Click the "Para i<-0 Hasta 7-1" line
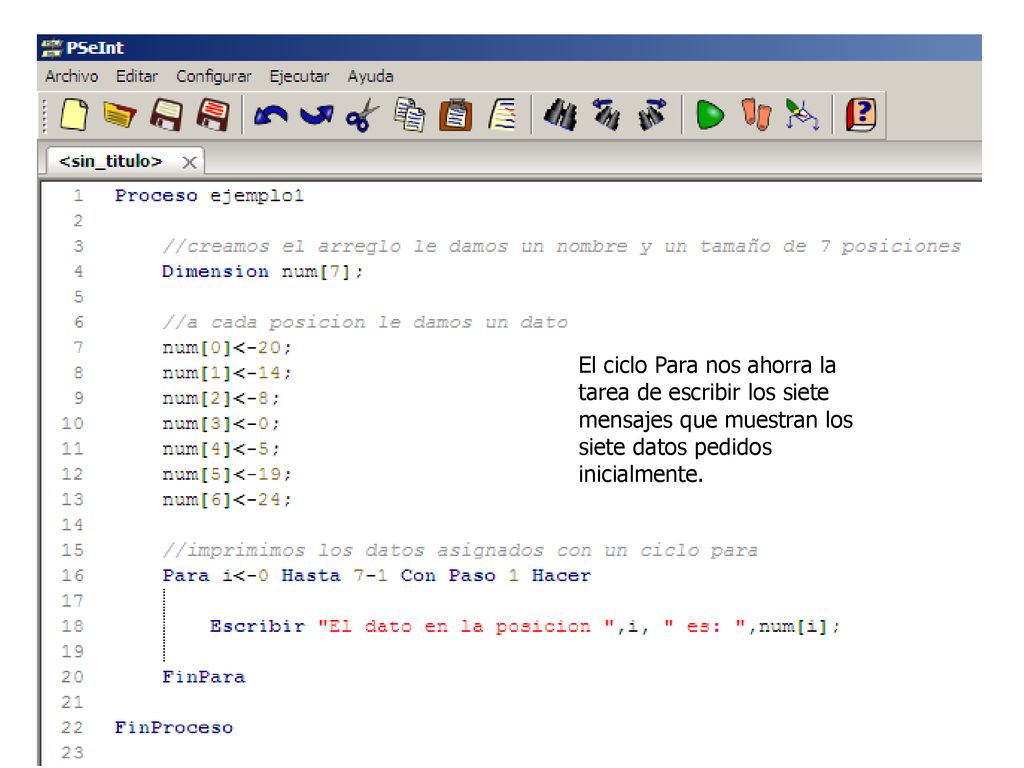Viewport: 1024px width, 768px height. [376, 576]
